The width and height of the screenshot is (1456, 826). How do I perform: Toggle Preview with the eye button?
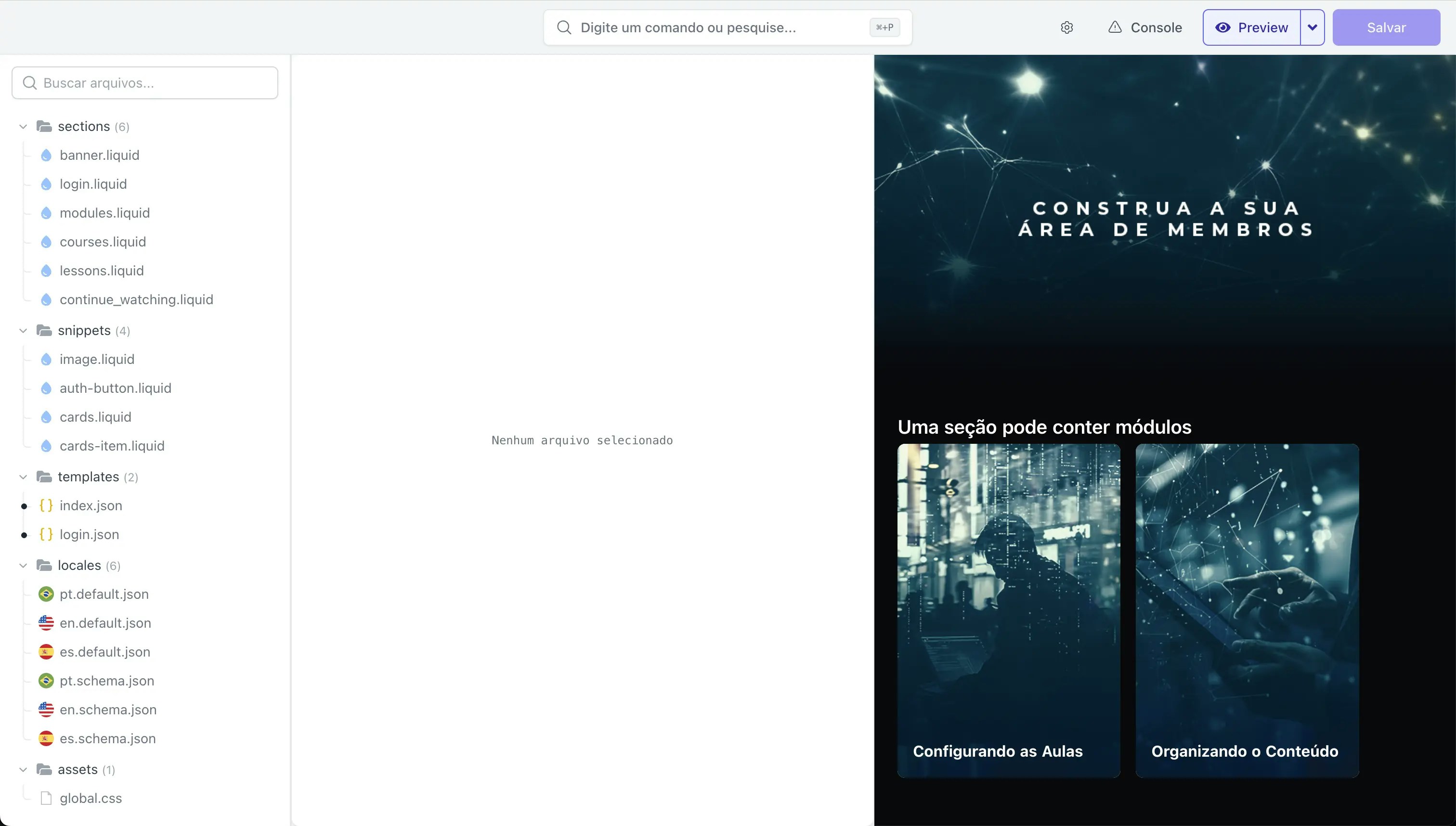[x=1252, y=27]
